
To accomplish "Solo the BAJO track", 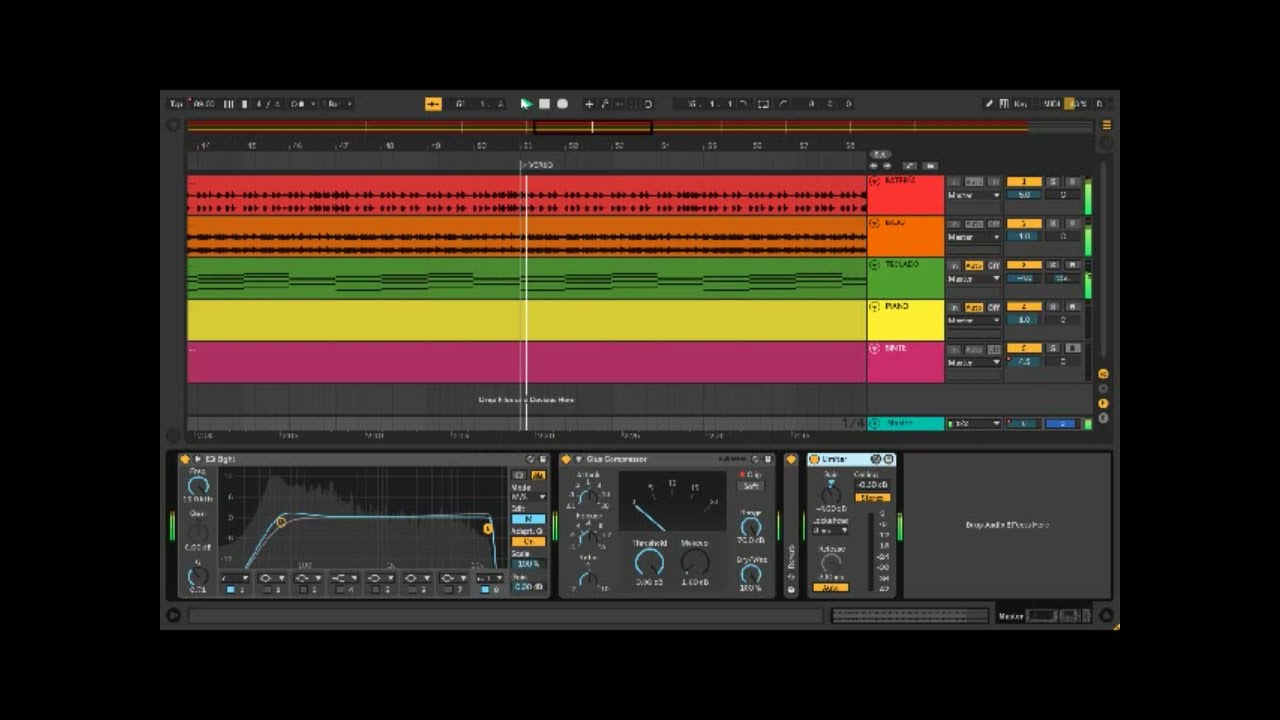I will [x=1053, y=224].
